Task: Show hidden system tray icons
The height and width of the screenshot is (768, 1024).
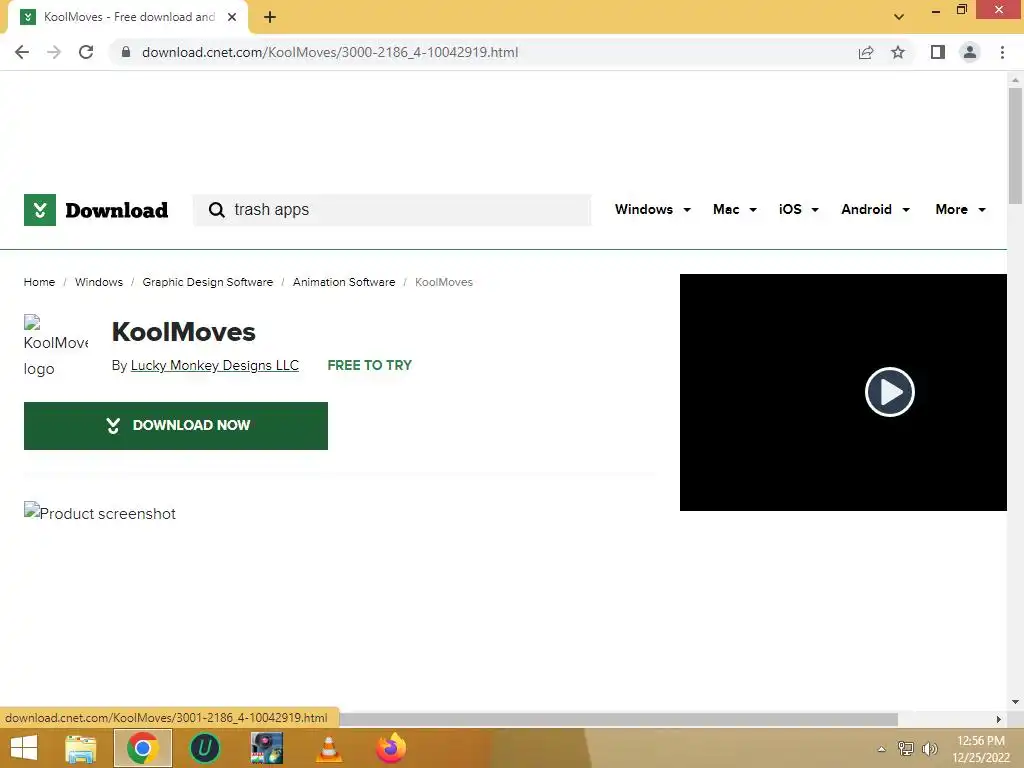Action: tap(881, 749)
